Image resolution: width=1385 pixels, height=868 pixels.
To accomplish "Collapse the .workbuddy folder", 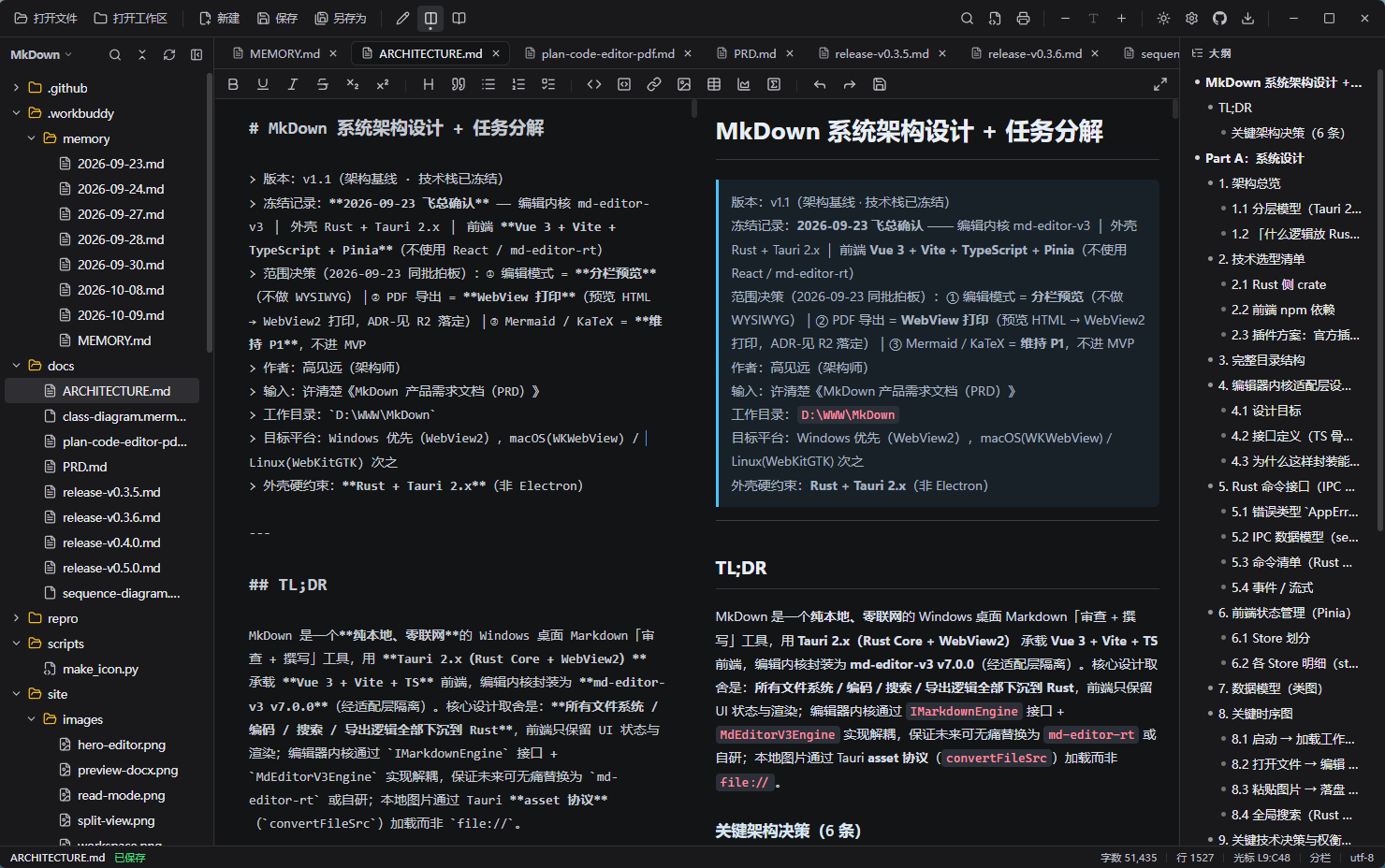I will tap(16, 113).
